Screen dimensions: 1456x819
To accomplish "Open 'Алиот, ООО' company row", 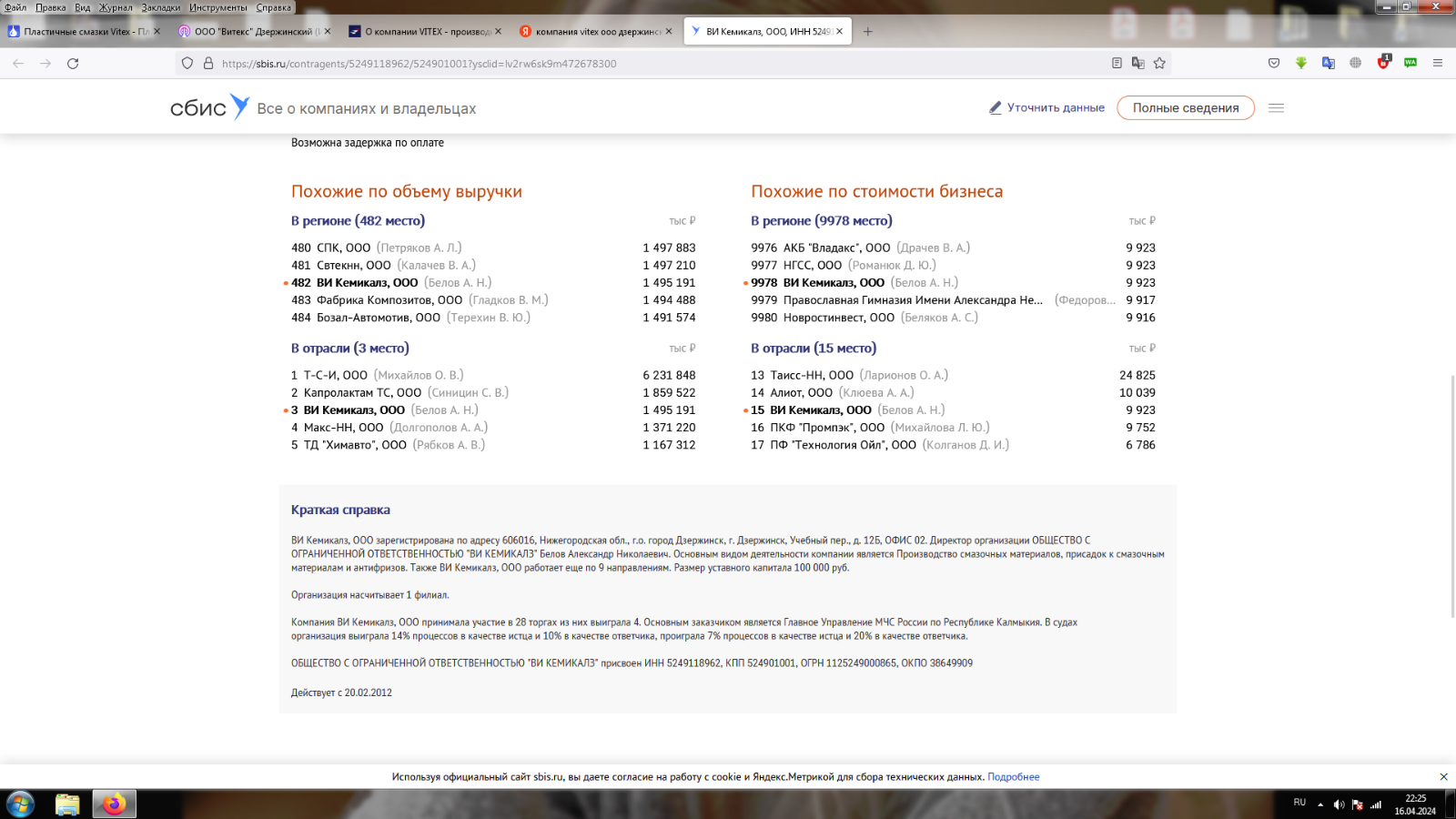I will pos(953,392).
